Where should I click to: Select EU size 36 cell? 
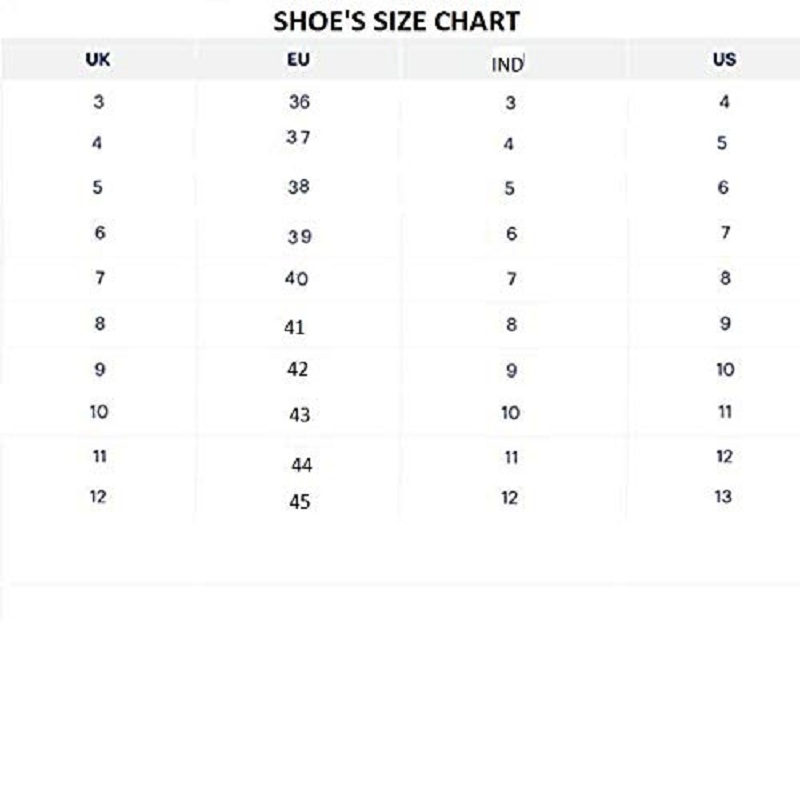pos(299,102)
